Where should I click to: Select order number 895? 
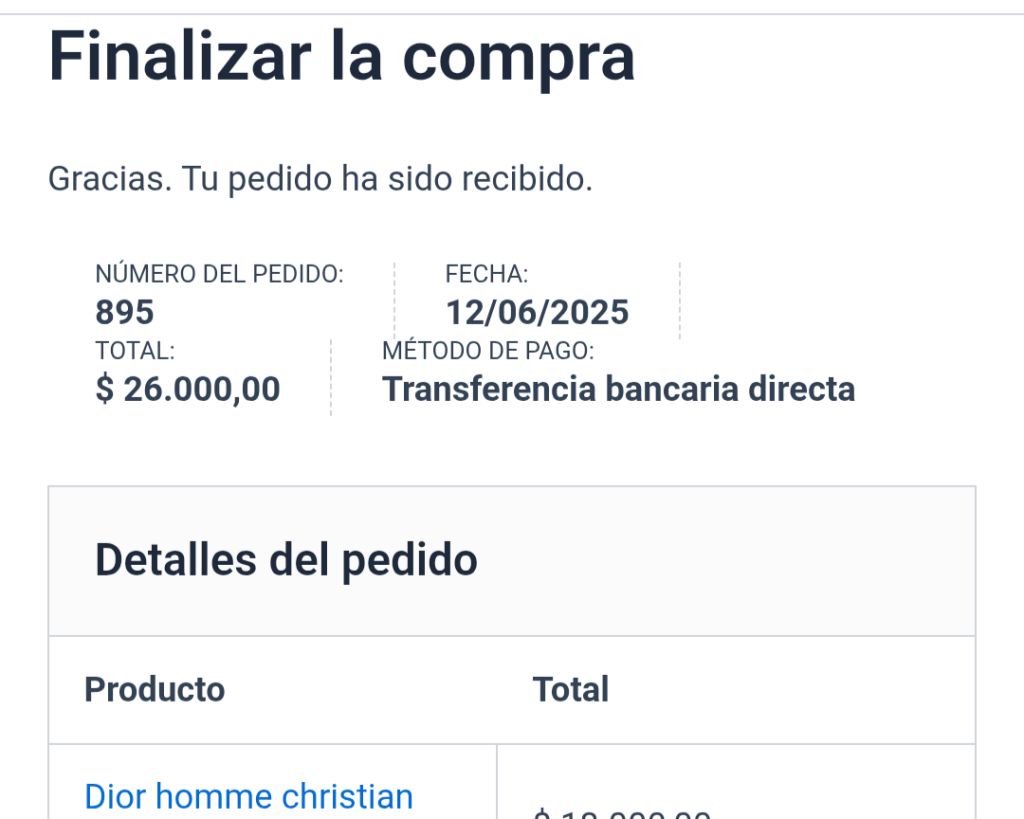(x=124, y=312)
